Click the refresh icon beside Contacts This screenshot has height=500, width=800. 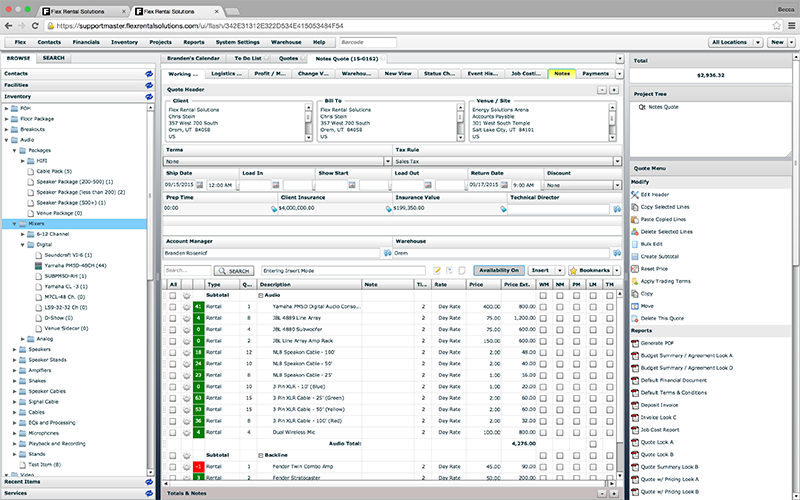pos(149,74)
